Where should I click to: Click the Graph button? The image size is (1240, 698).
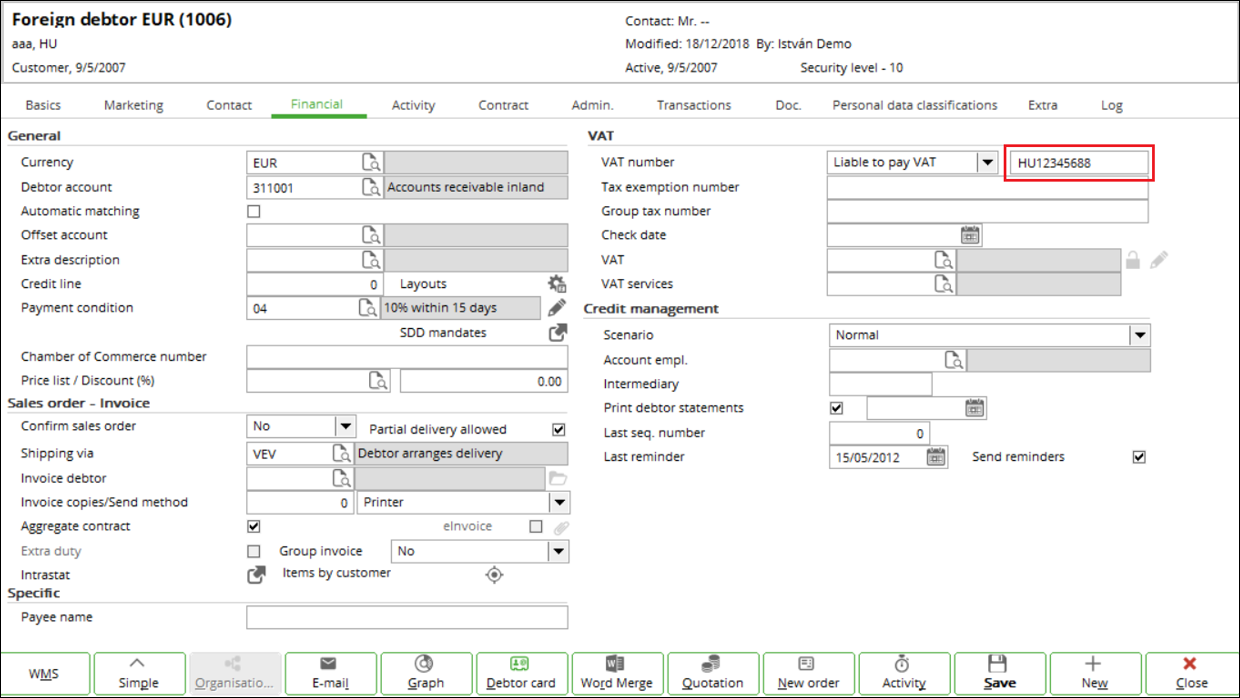pyautogui.click(x=426, y=672)
